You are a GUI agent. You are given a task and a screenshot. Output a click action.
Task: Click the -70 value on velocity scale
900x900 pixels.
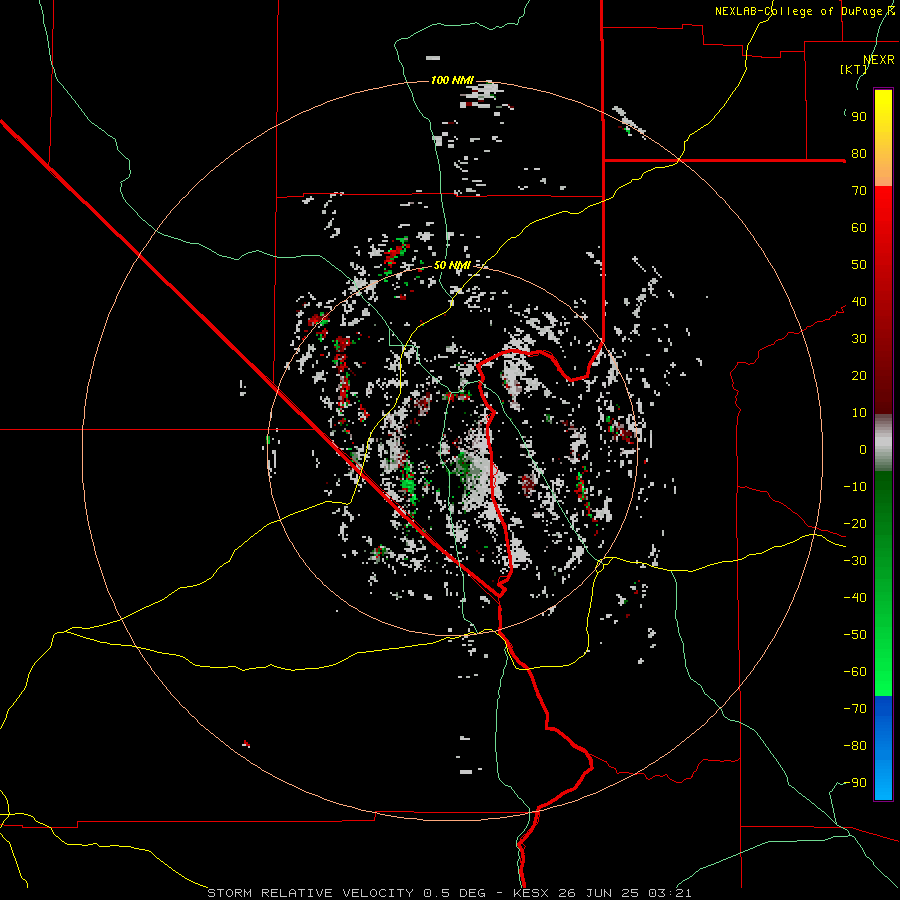pyautogui.click(x=855, y=709)
